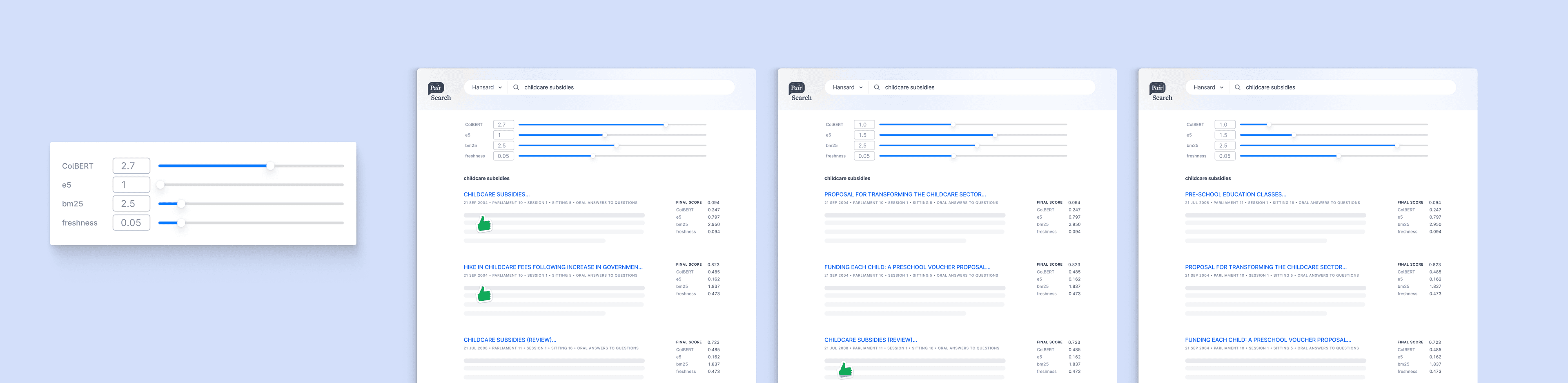
Task: Click the thumbs-up on HIKE IN CHILDCARE FEES result
Action: (484, 295)
